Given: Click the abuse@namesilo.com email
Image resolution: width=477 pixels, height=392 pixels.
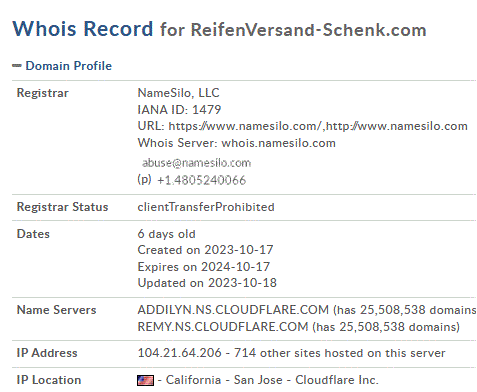Looking at the screenshot, I should pyautogui.click(x=196, y=163).
